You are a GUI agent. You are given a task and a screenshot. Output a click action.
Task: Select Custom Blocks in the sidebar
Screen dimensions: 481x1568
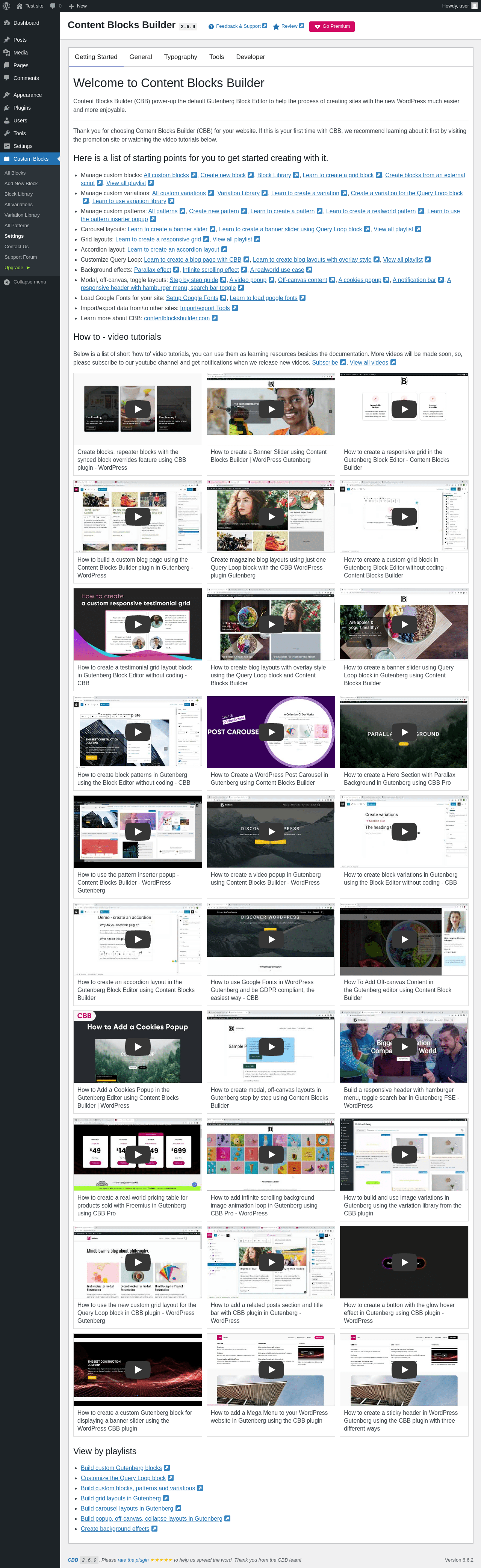(30, 159)
